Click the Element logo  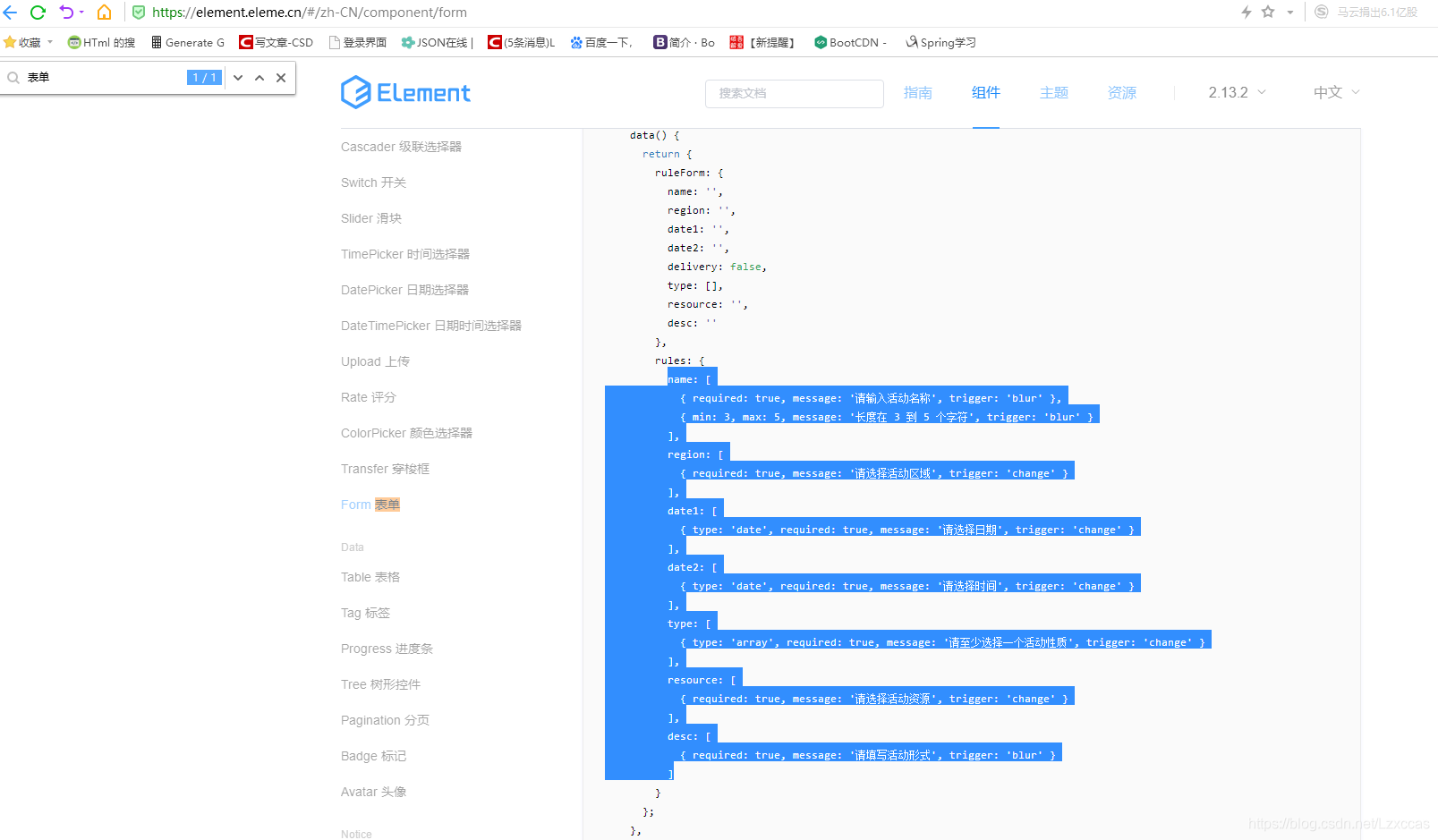405,92
